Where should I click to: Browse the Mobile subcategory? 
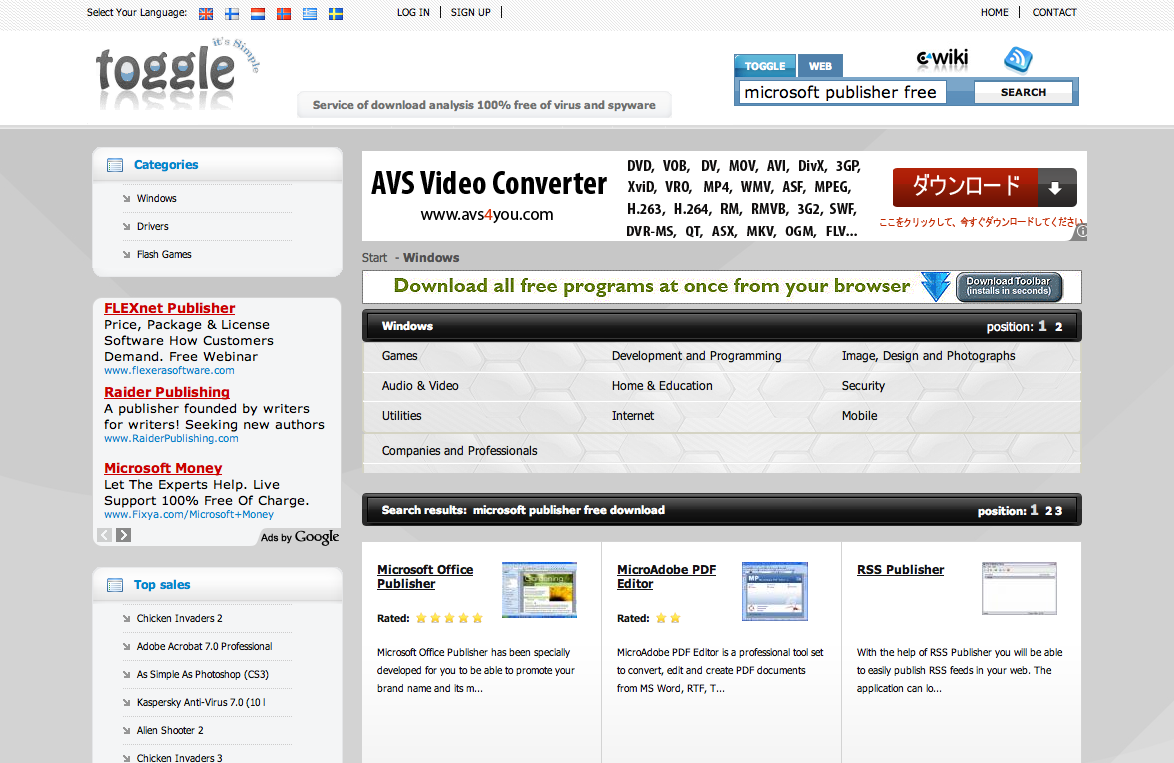click(860, 416)
